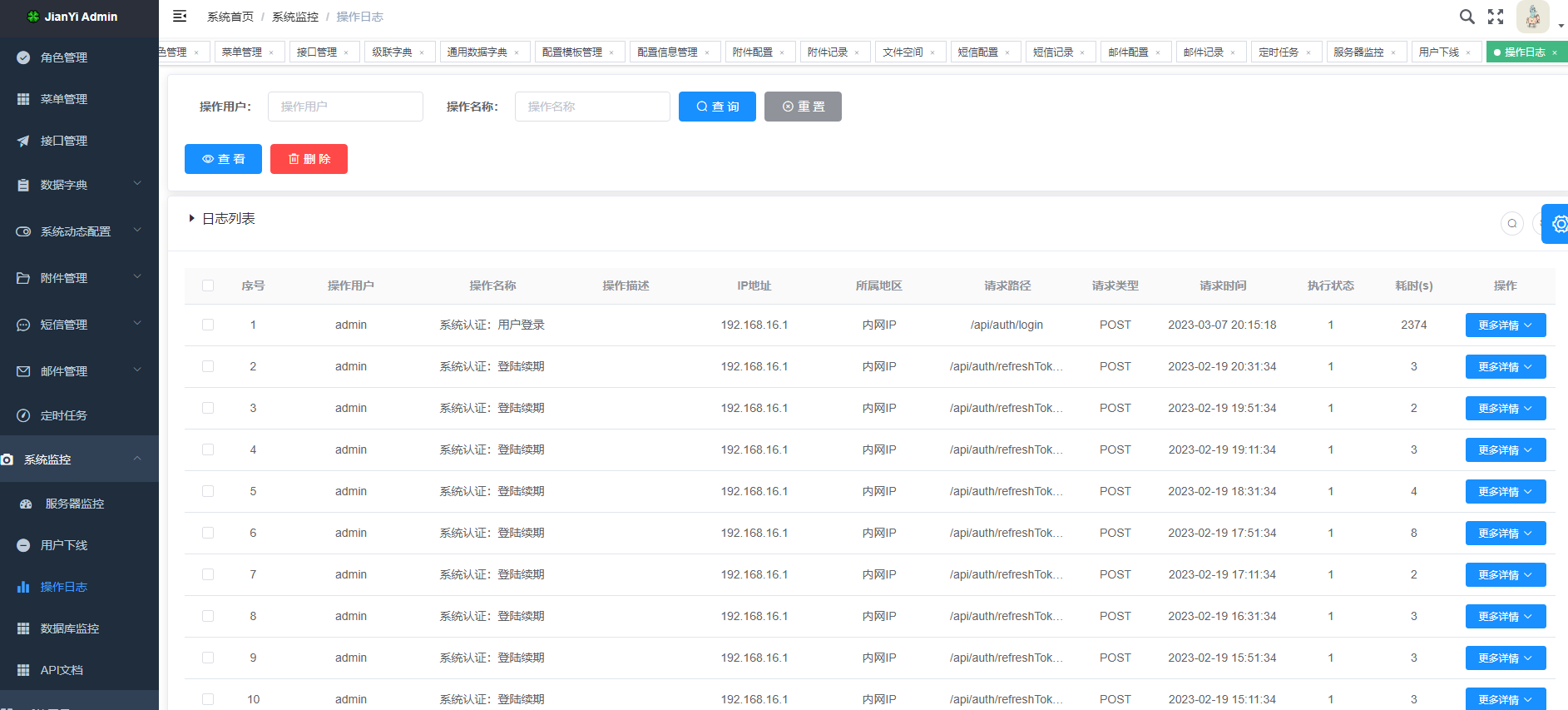Screen dimensions: 1568x710
Task: Close the 附件配置 tab
Action: [x=782, y=52]
